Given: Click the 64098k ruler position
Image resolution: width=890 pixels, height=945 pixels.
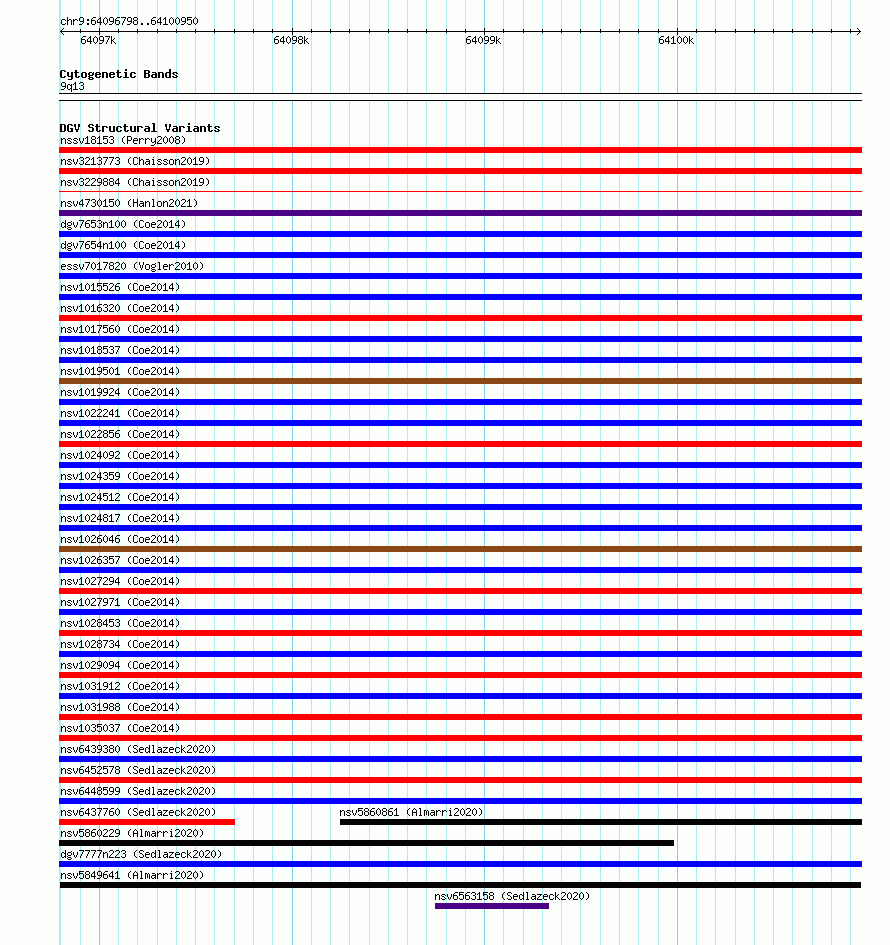Looking at the screenshot, I should [x=291, y=40].
